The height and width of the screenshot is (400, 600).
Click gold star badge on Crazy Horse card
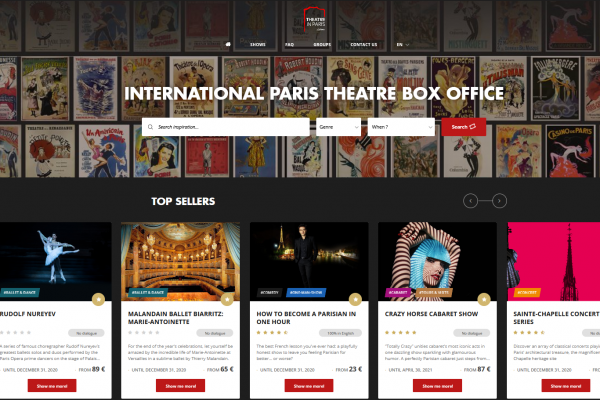[484, 299]
